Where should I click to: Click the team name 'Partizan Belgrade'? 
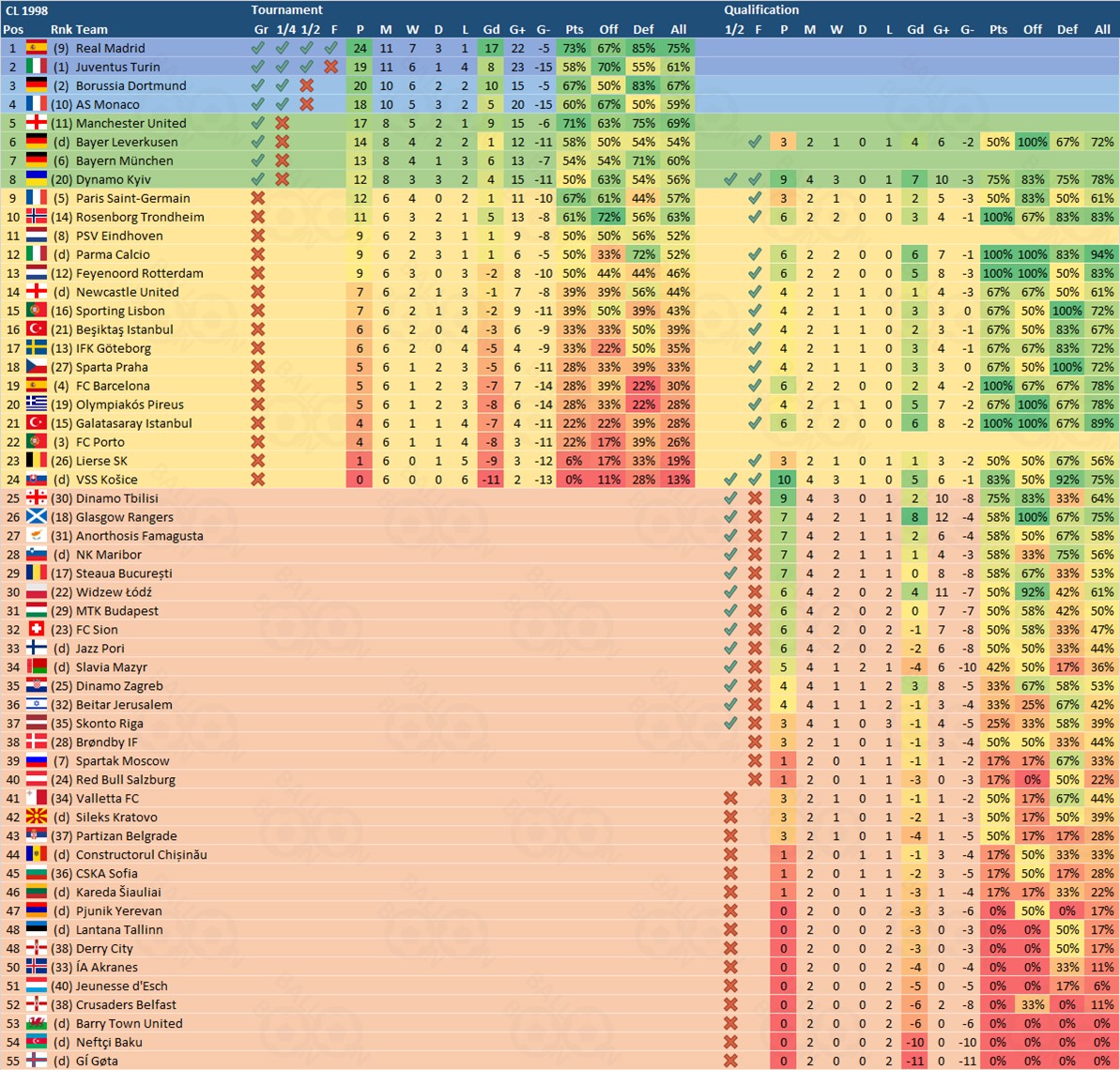pos(127,835)
